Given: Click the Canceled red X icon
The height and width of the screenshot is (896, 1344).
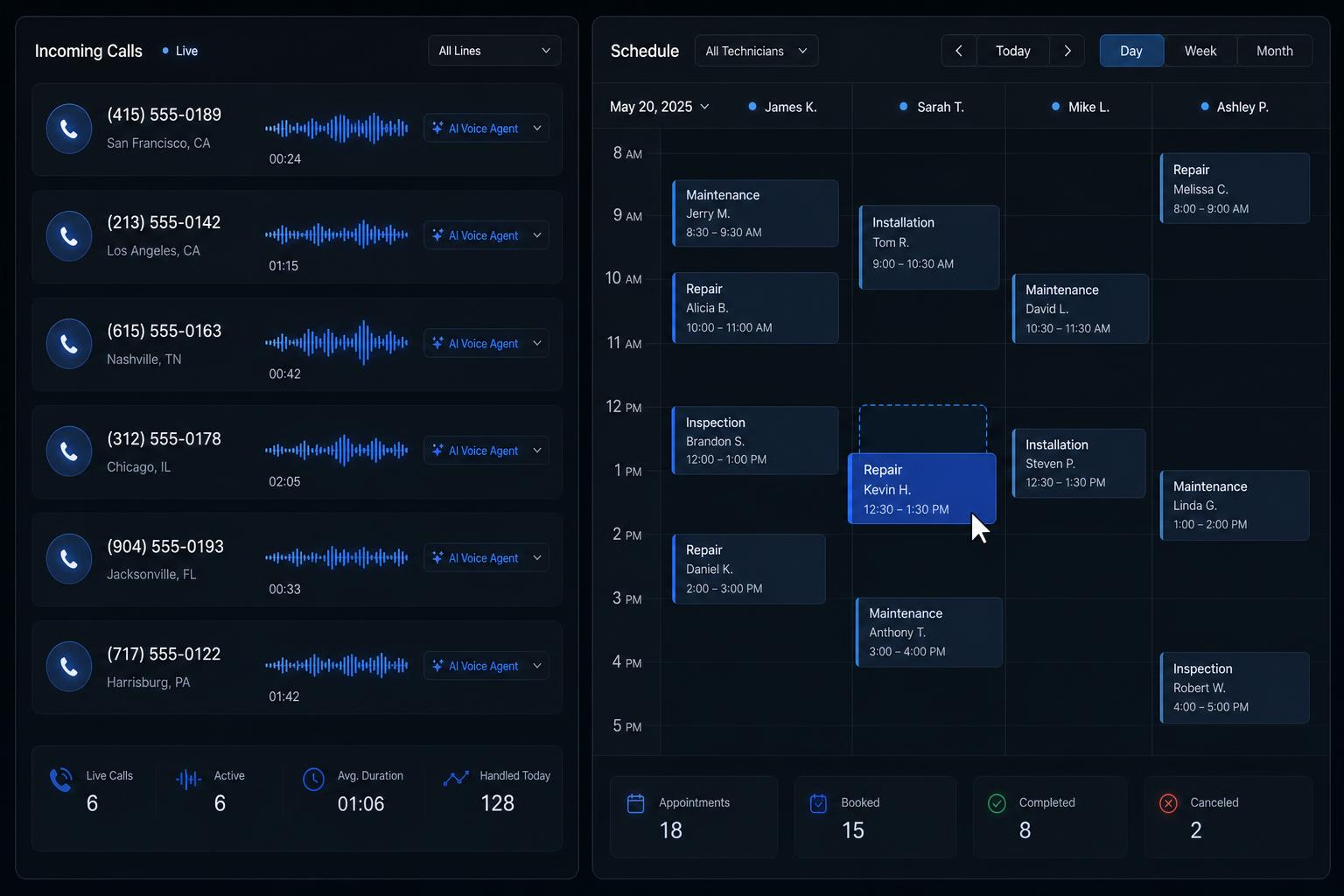Looking at the screenshot, I should 1168,803.
